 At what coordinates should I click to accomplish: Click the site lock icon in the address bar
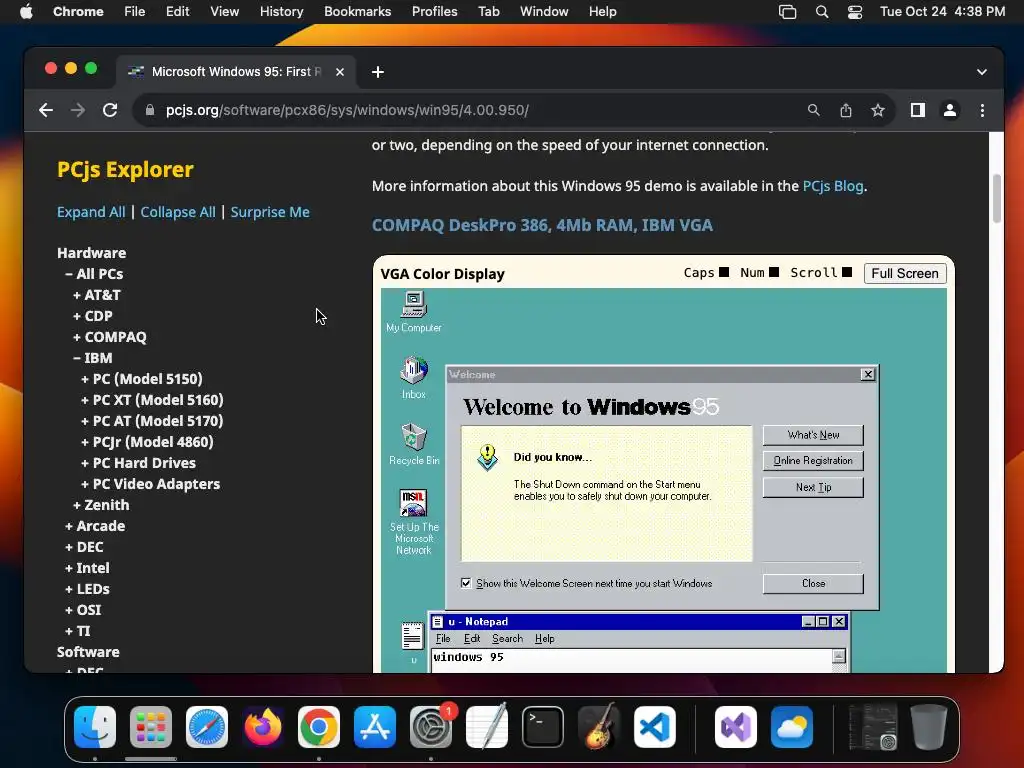click(150, 110)
